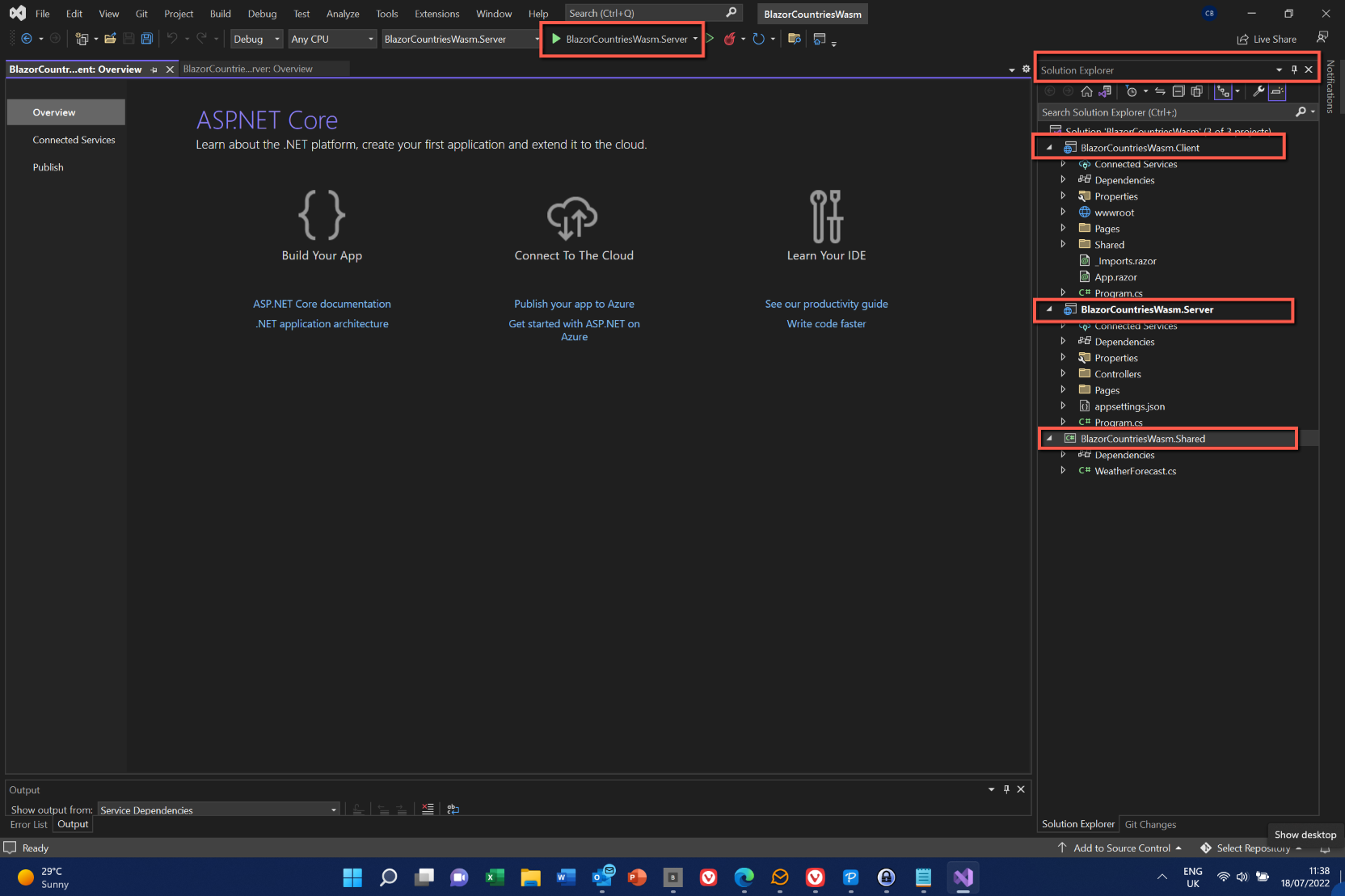The height and width of the screenshot is (896, 1345).
Task: Click the Hot Reload flame icon
Action: point(729,39)
